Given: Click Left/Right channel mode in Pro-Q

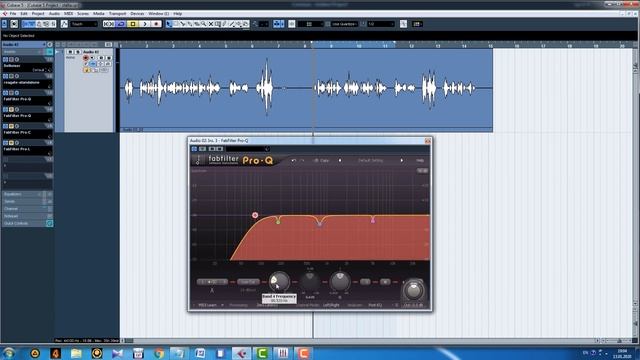Looking at the screenshot, I should tap(331, 305).
